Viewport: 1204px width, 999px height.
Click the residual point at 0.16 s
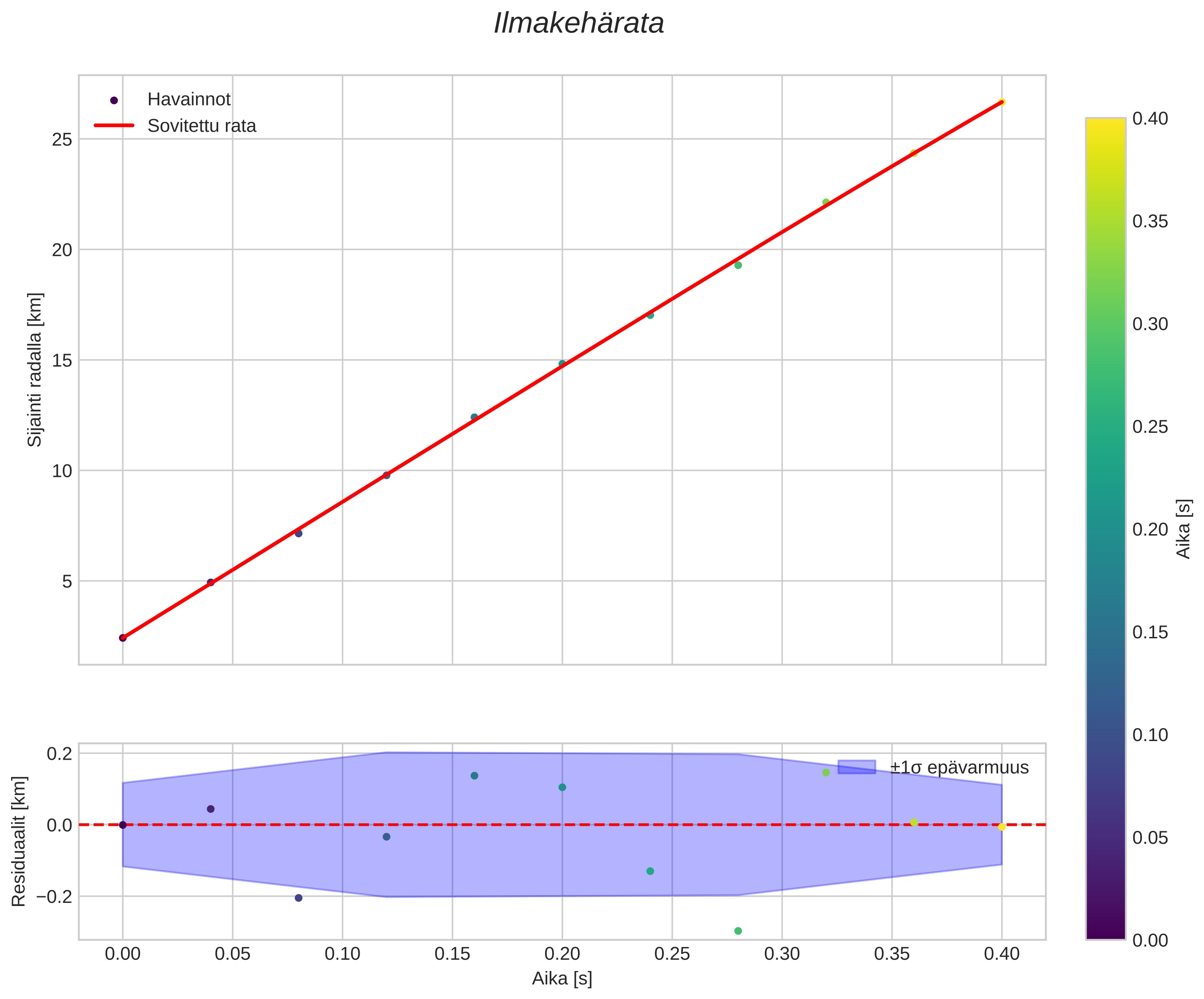click(474, 776)
